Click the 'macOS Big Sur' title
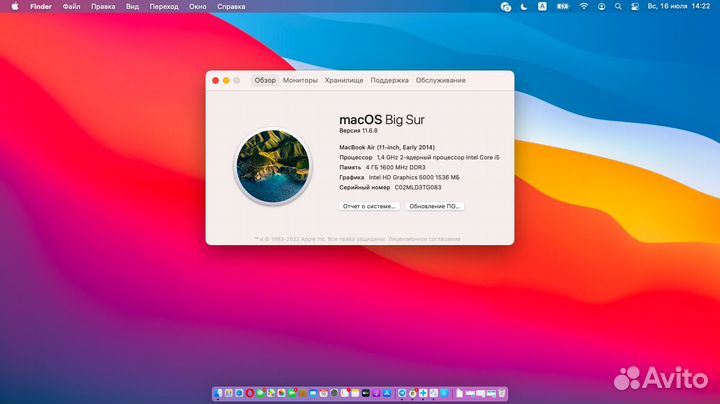Screen dimensions: 720x404 [x=382, y=120]
